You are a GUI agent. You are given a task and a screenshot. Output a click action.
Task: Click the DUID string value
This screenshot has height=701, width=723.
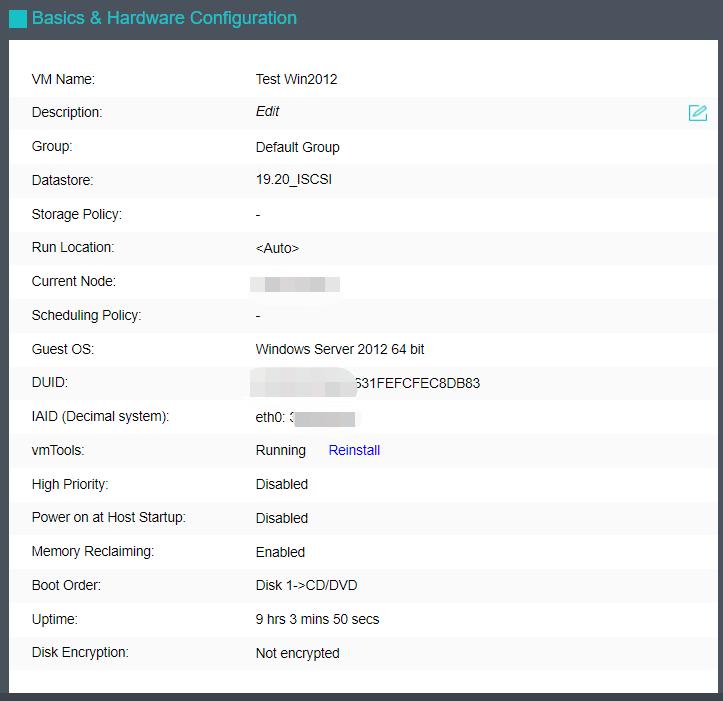point(367,383)
